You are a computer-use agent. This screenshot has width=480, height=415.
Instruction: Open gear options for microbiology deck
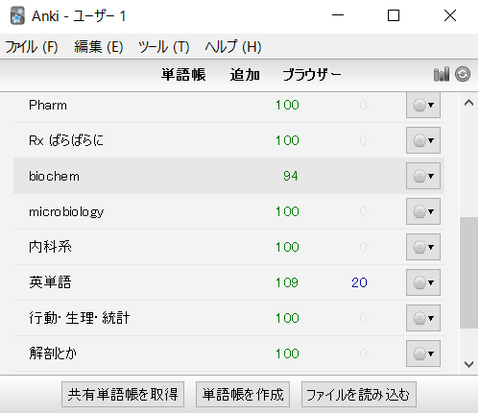click(x=423, y=211)
